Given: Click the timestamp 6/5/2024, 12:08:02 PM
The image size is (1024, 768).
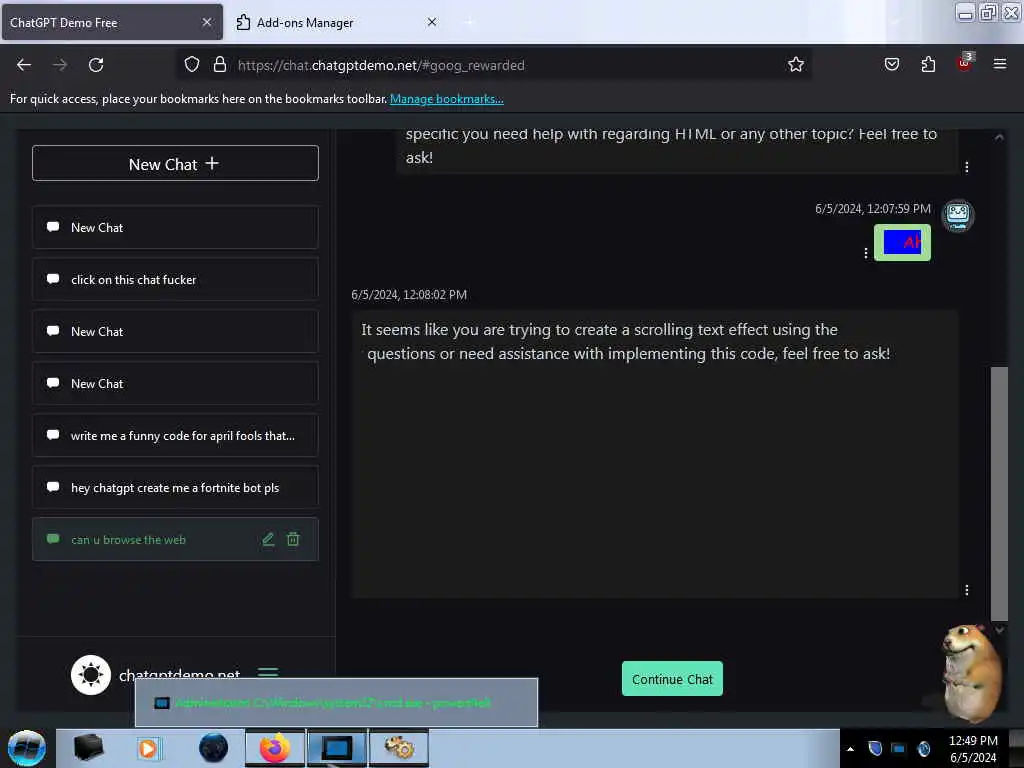Looking at the screenshot, I should pos(409,295).
